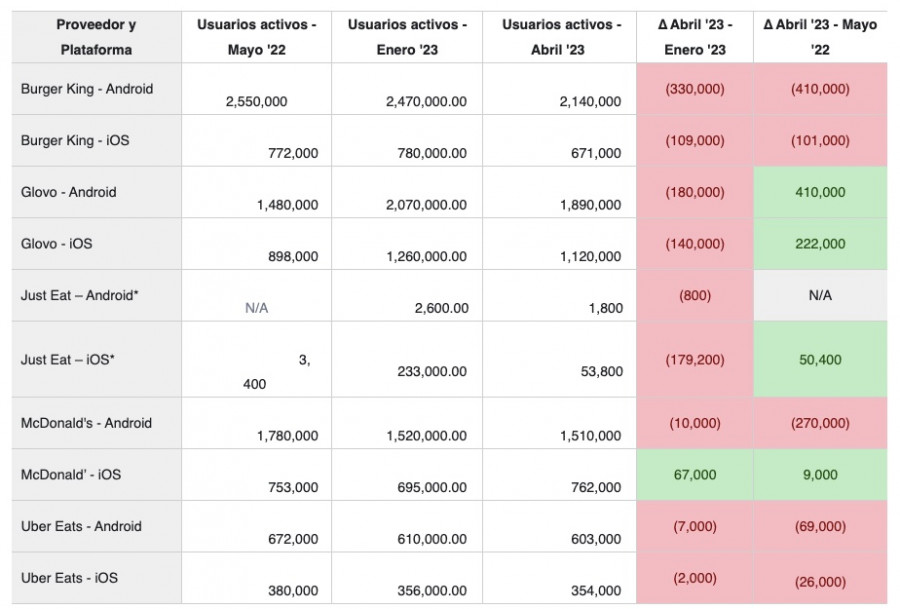Click the 'McDonald' - iOS' row label
The height and width of the screenshot is (609, 900).
point(71,475)
